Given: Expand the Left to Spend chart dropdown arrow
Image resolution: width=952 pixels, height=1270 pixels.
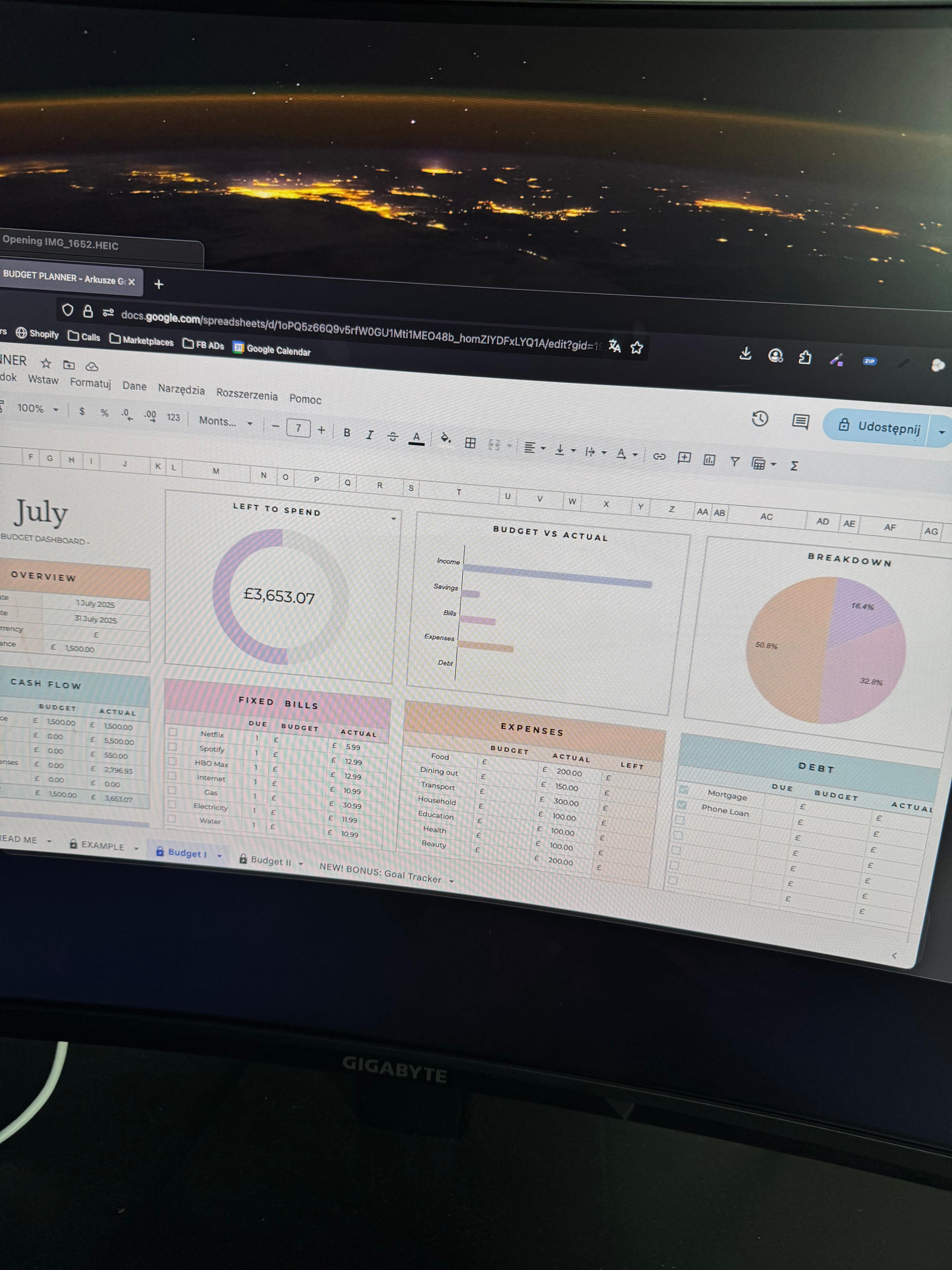Looking at the screenshot, I should (394, 518).
